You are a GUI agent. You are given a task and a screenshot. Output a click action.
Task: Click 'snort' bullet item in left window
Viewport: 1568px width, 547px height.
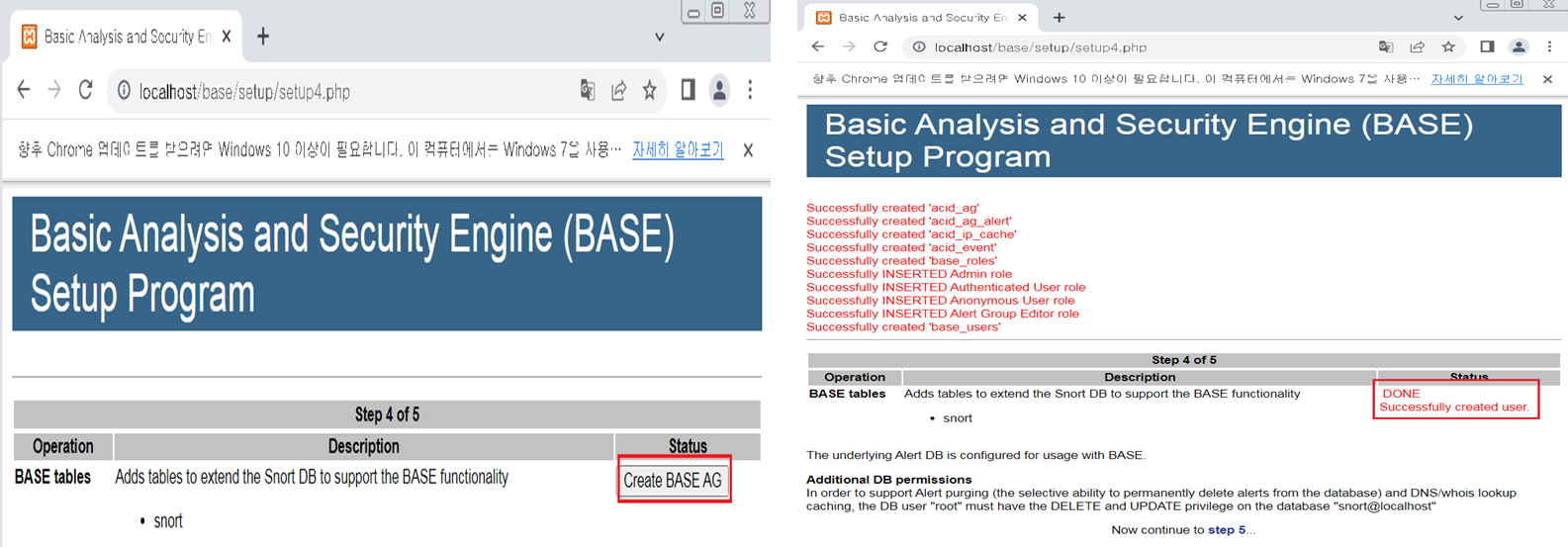[168, 521]
